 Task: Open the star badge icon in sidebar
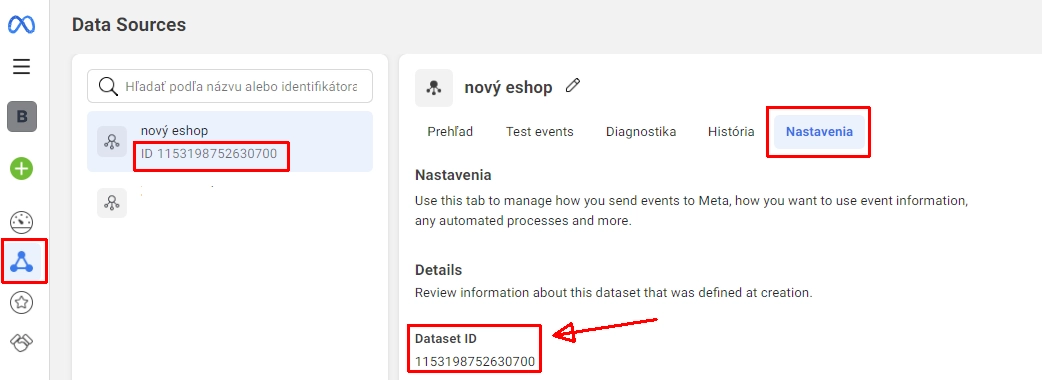22,303
